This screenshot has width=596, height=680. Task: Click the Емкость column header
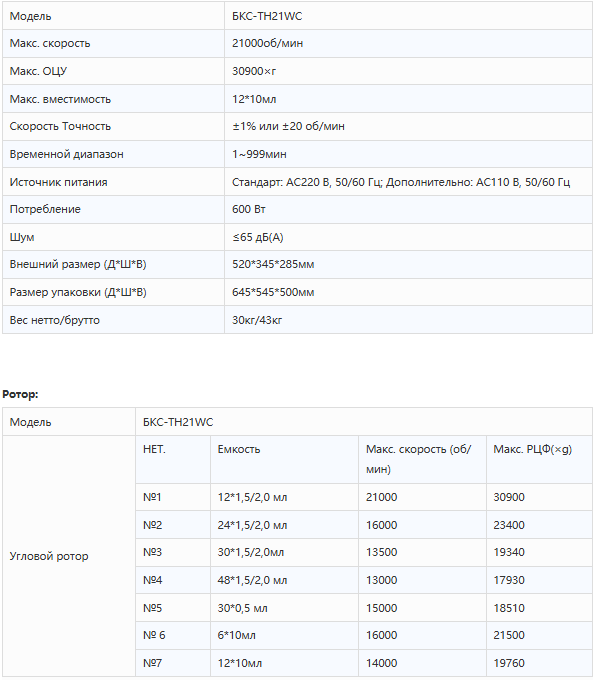239,449
